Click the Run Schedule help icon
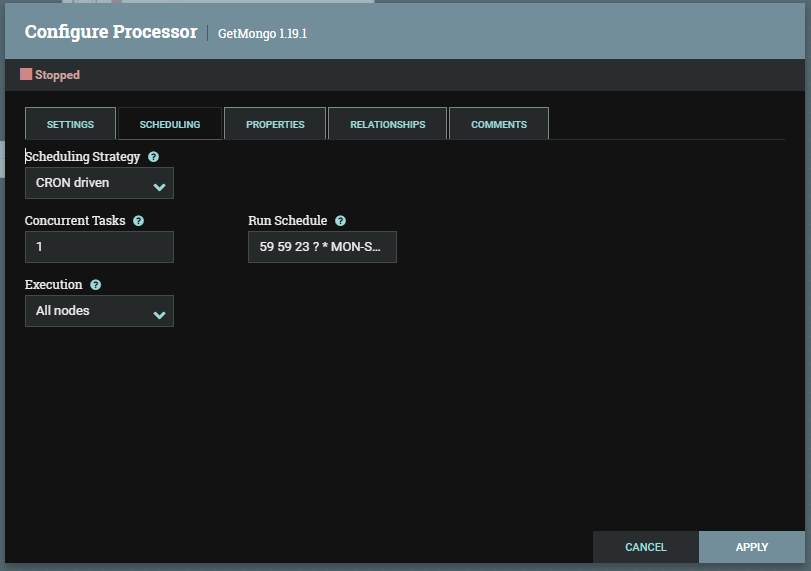 tap(340, 221)
